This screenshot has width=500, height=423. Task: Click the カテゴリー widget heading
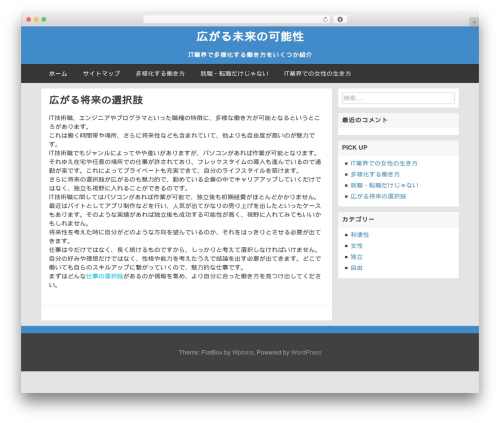point(358,219)
